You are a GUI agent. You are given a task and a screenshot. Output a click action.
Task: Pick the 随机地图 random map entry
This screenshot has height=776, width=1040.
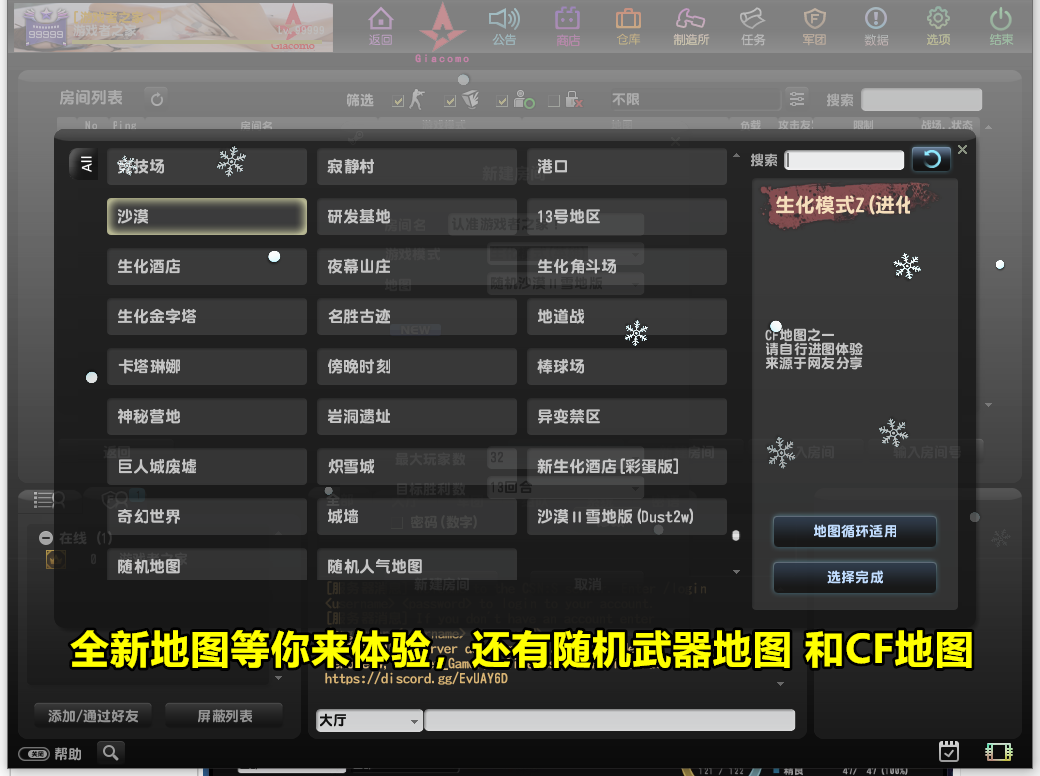click(x=207, y=565)
